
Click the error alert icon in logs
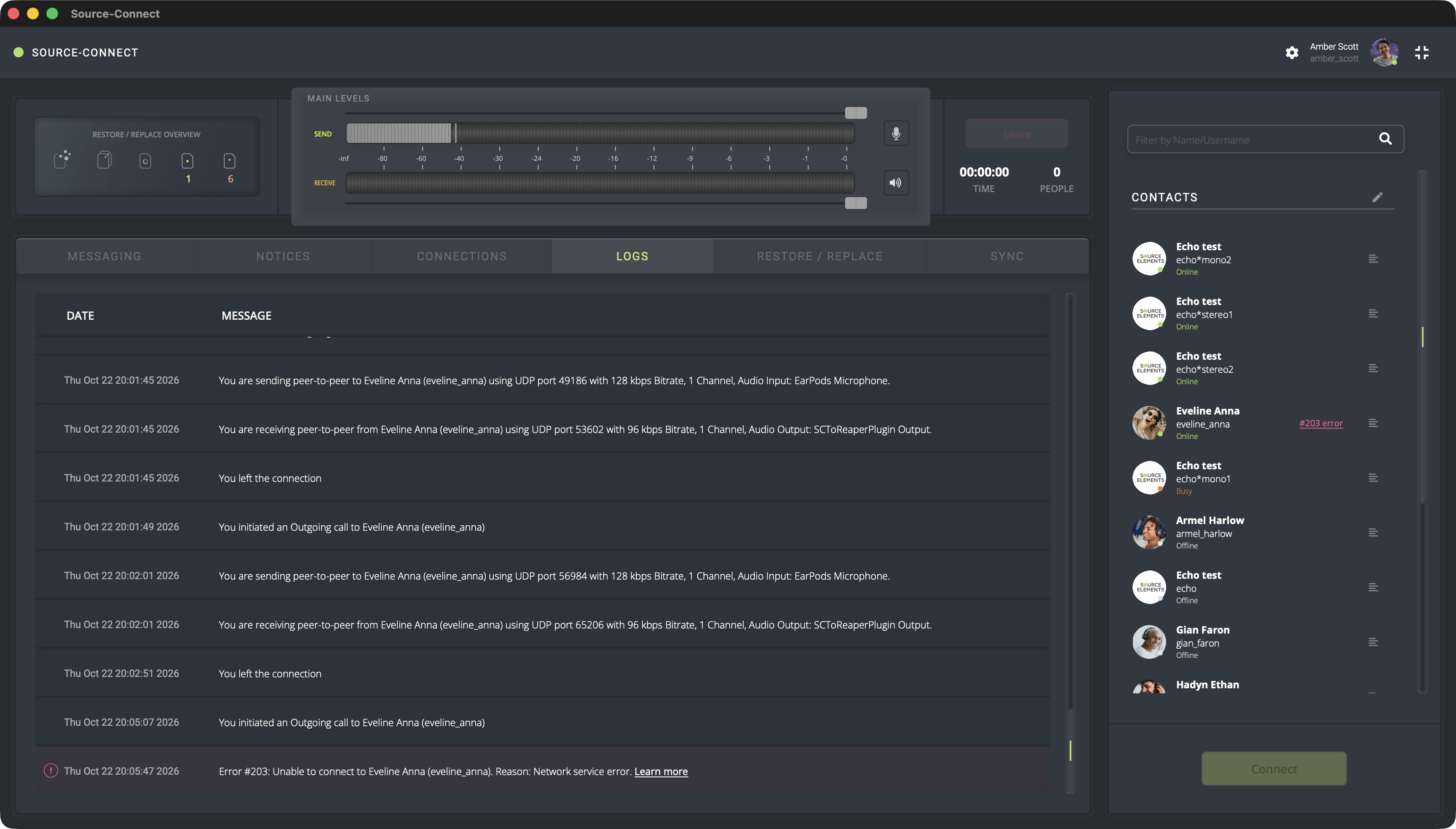(51, 771)
